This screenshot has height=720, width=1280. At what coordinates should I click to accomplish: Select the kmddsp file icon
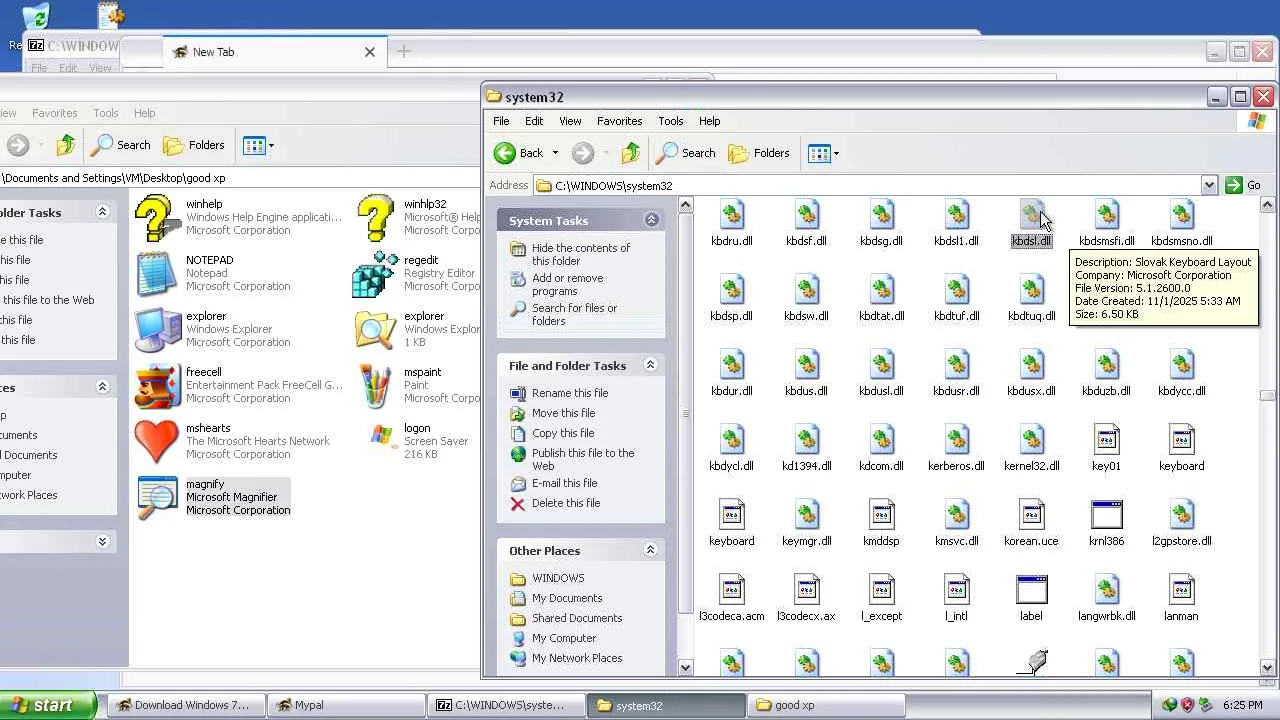point(881,514)
